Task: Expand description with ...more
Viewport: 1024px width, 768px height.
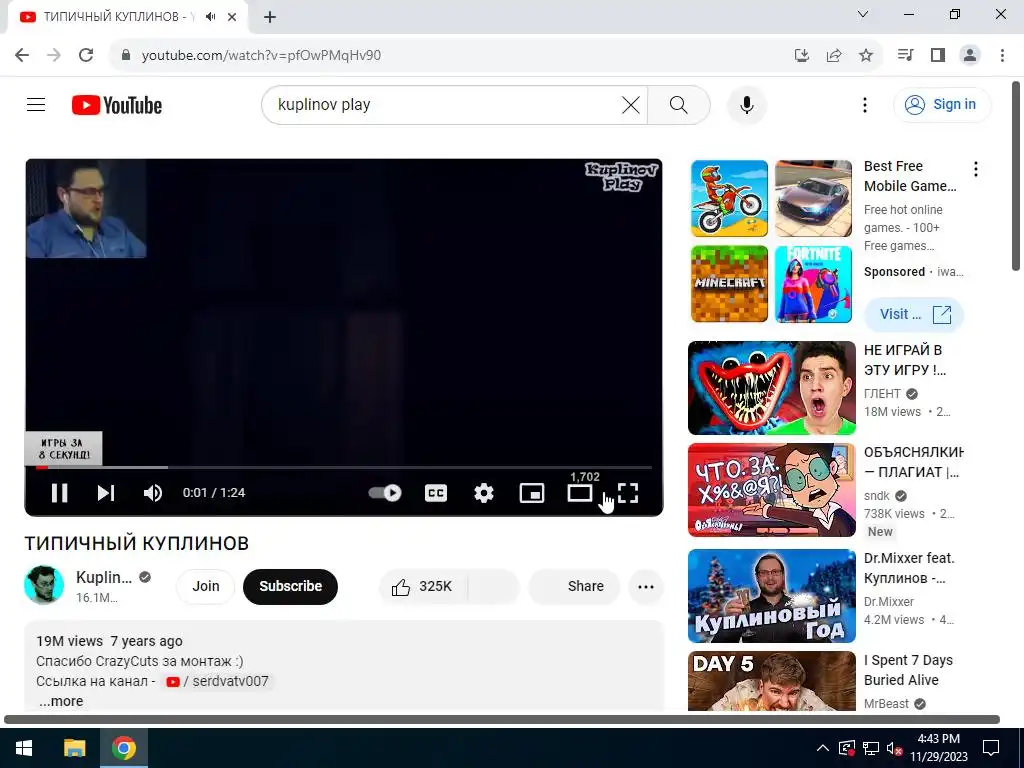Action: (x=60, y=701)
